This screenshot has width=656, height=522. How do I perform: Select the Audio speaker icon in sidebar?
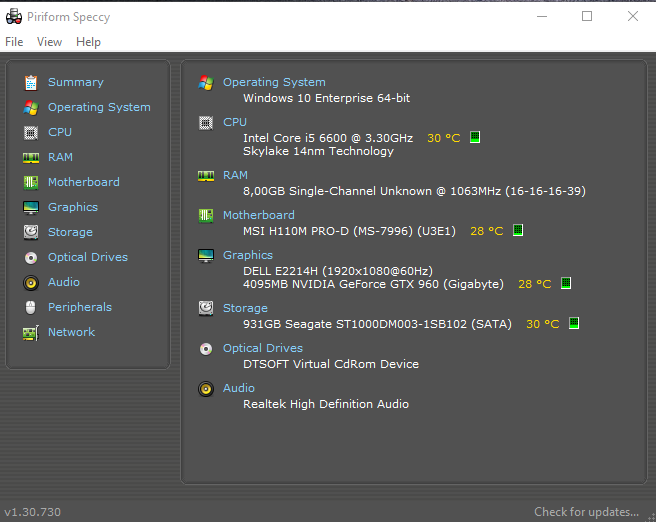30,282
